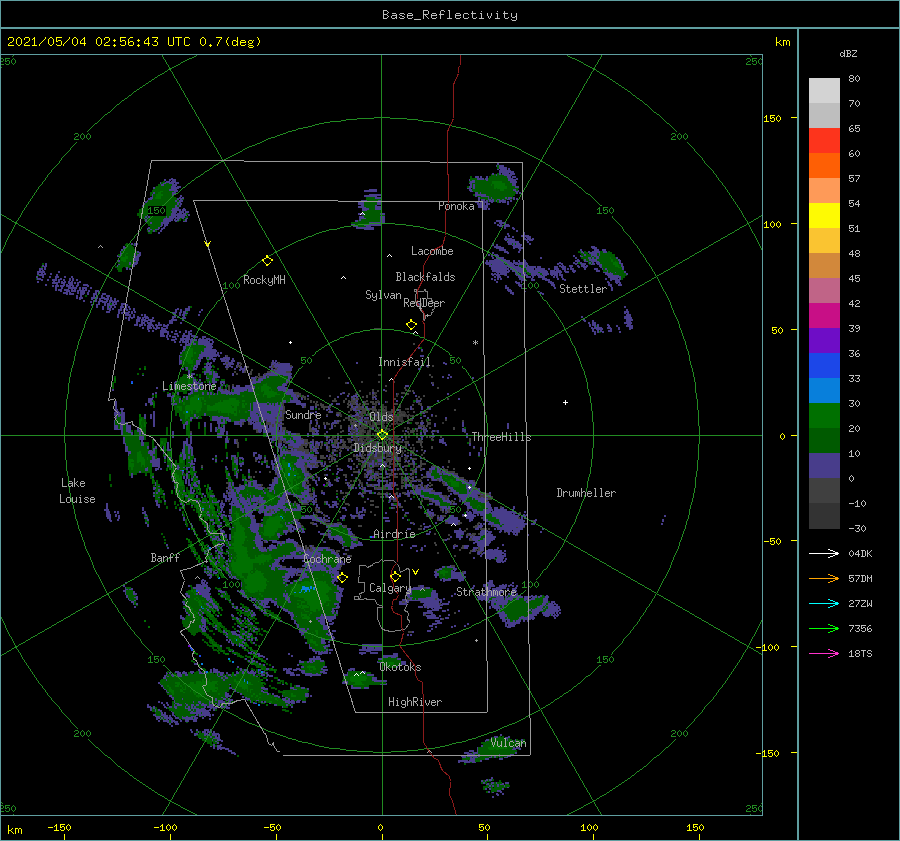Pick the magenta 39-42 dBZ swatch
This screenshot has height=841, width=900.
824,315
